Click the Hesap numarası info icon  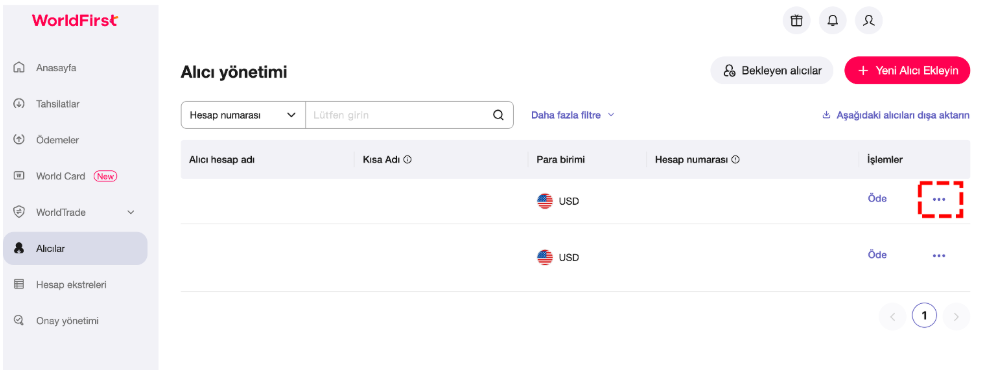pos(735,160)
